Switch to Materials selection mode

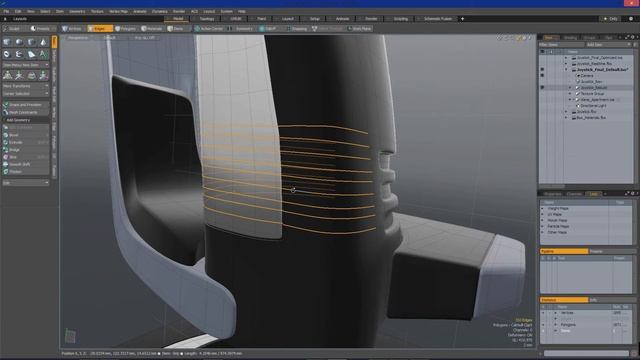click(152, 29)
